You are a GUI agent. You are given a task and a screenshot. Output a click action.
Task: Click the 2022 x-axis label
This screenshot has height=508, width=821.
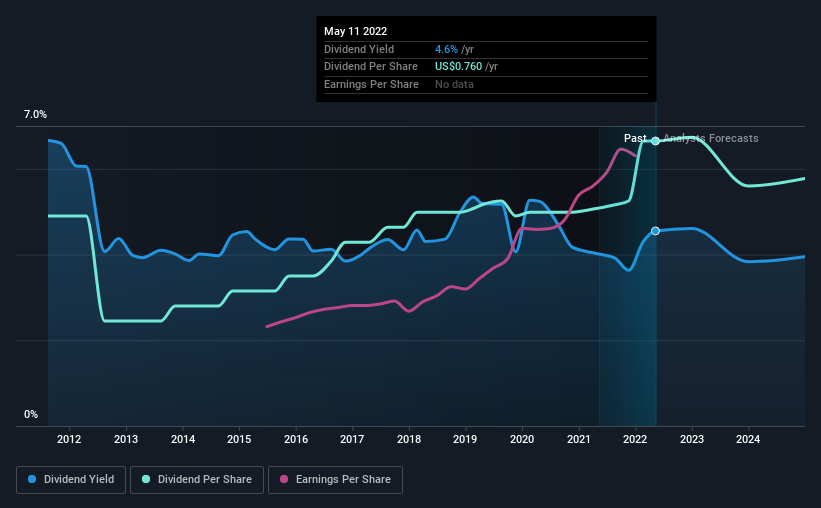pos(635,439)
